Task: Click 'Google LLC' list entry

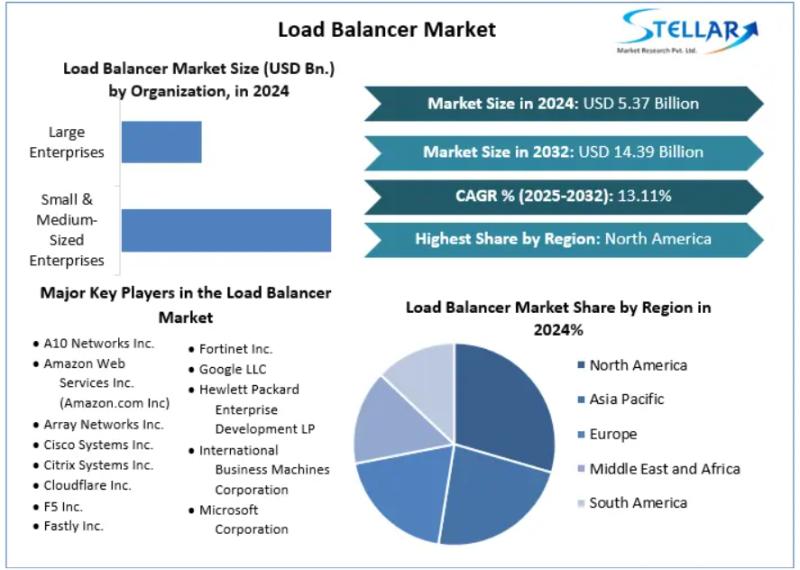Action: coord(233,369)
